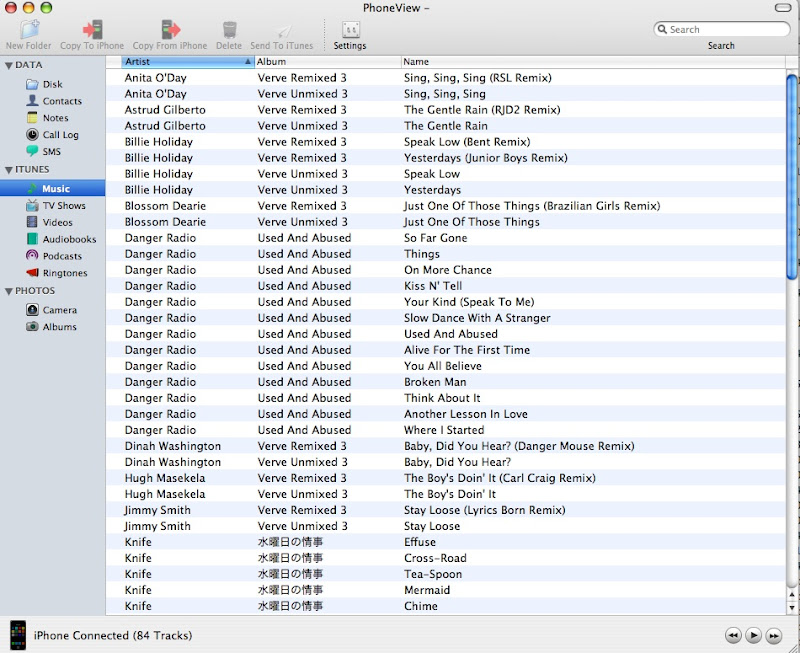The image size is (800, 653).
Task: Select Call Log in the sidebar
Action: tap(60, 135)
